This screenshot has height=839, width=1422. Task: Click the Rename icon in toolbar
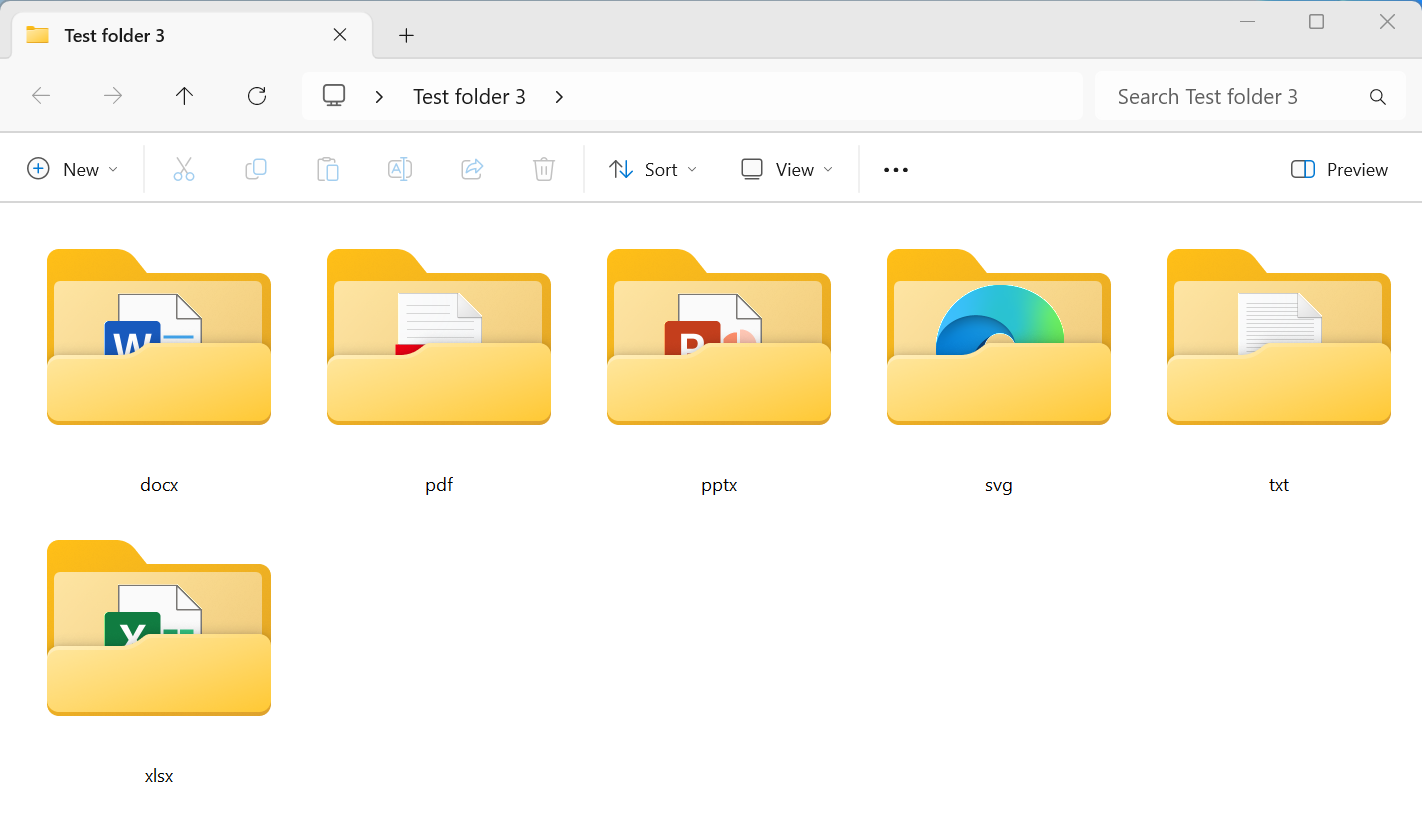[400, 169]
